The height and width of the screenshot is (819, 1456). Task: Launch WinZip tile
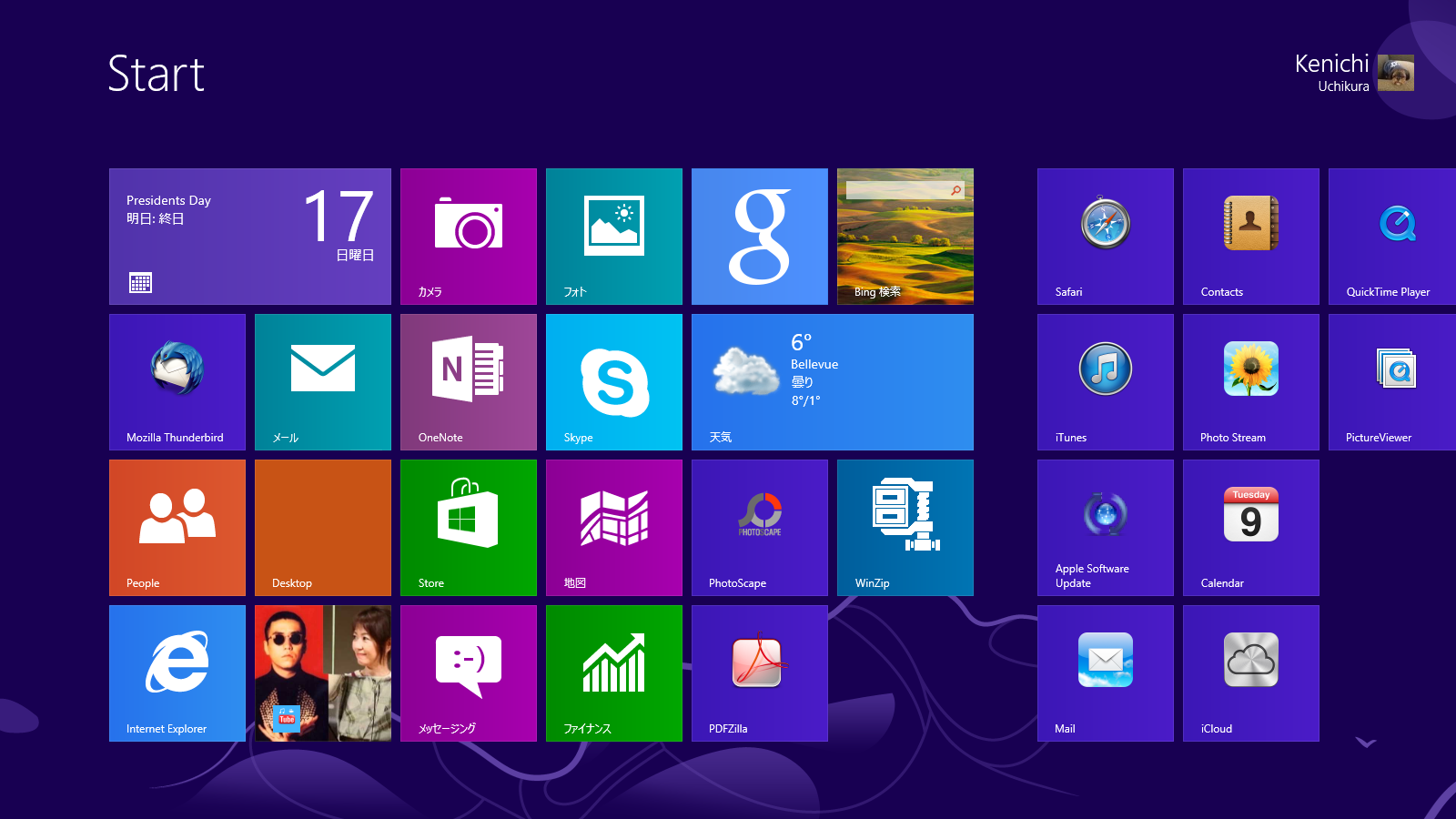(905, 528)
